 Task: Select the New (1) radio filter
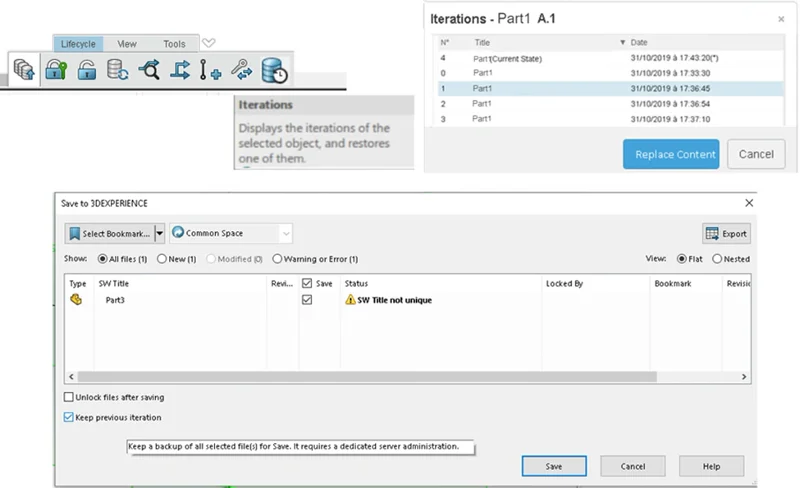162,258
